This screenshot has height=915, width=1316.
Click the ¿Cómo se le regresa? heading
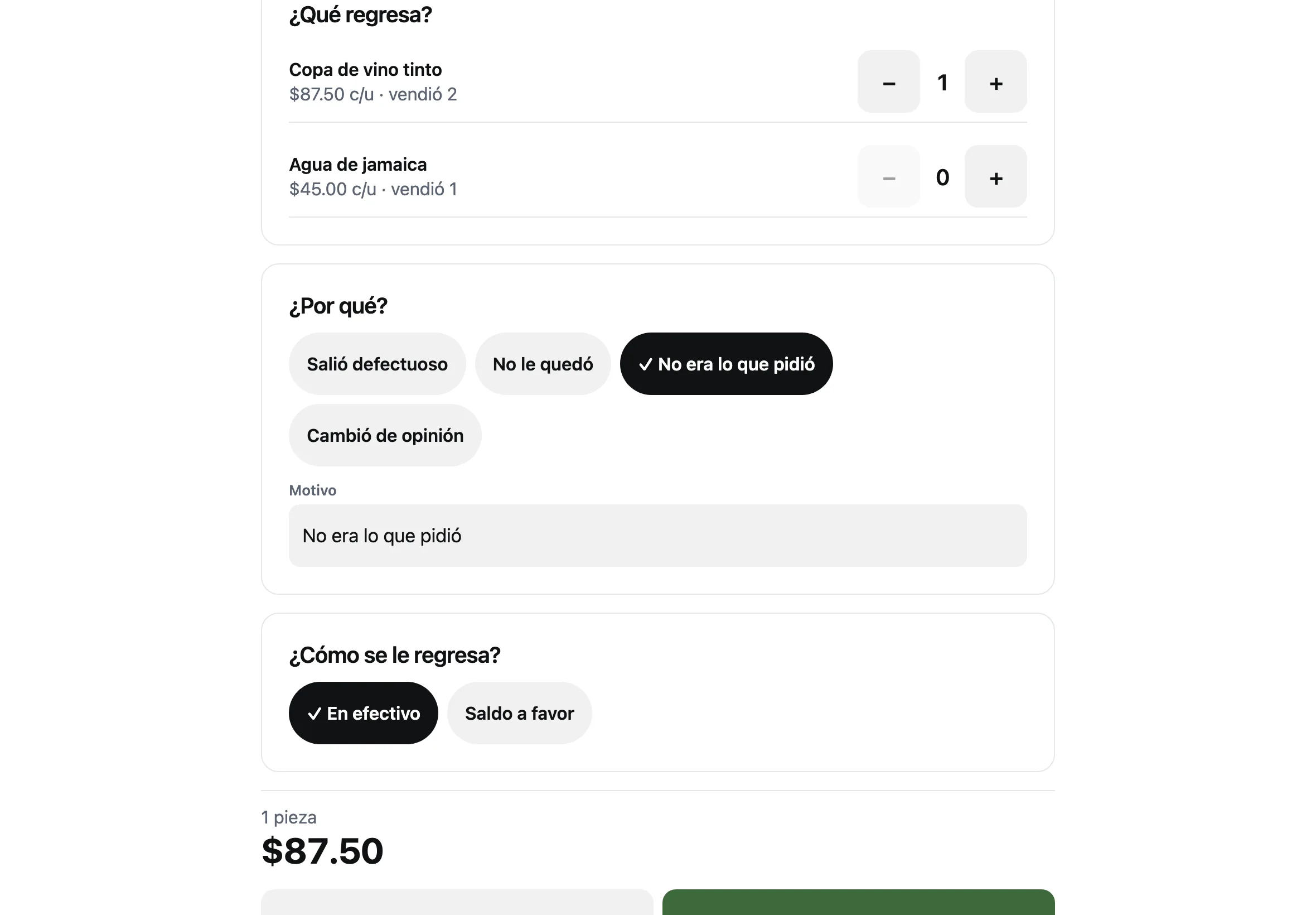(394, 656)
